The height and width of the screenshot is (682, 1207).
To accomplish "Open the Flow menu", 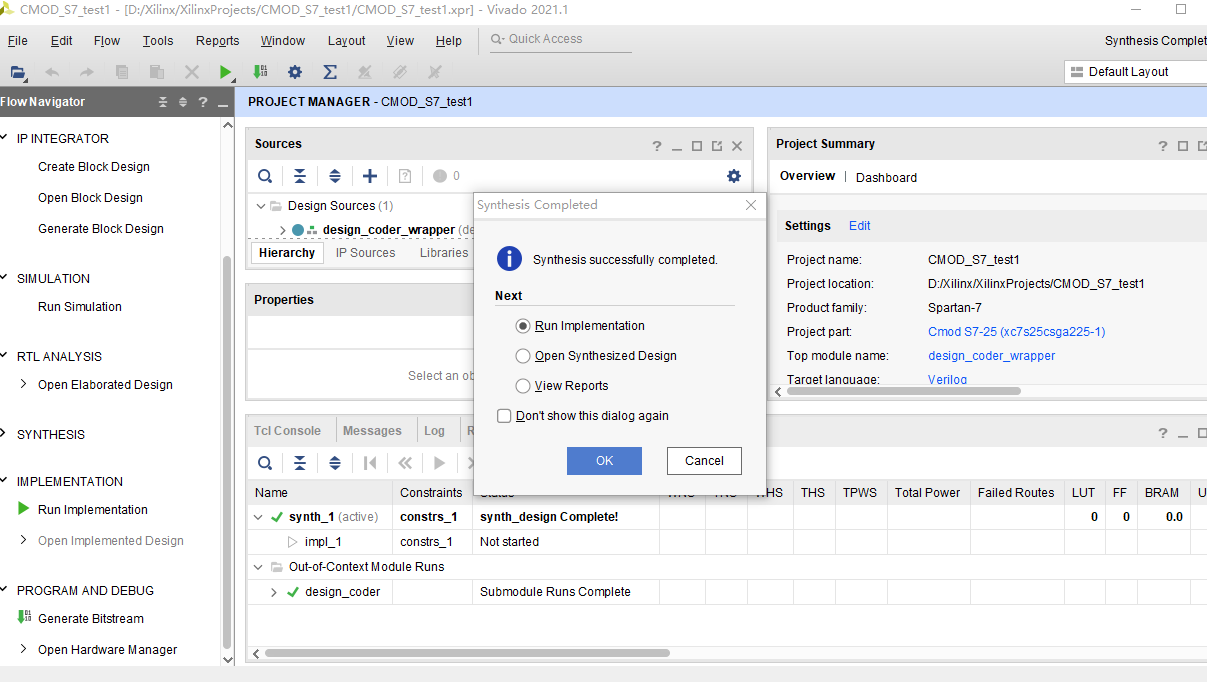I will pos(107,41).
